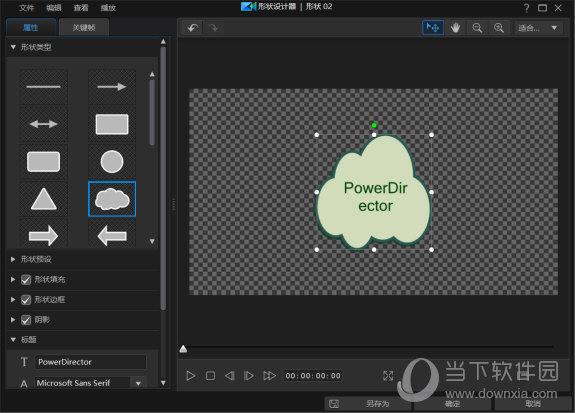Click the properties panel scroll-down arrow
Screen dimensions: 575x413
tap(163, 383)
